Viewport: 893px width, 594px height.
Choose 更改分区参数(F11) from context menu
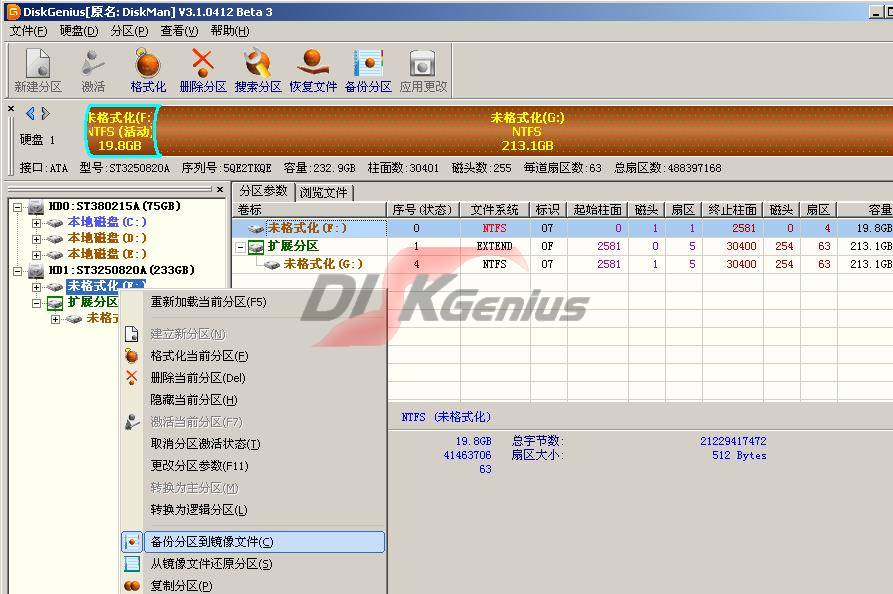253,466
